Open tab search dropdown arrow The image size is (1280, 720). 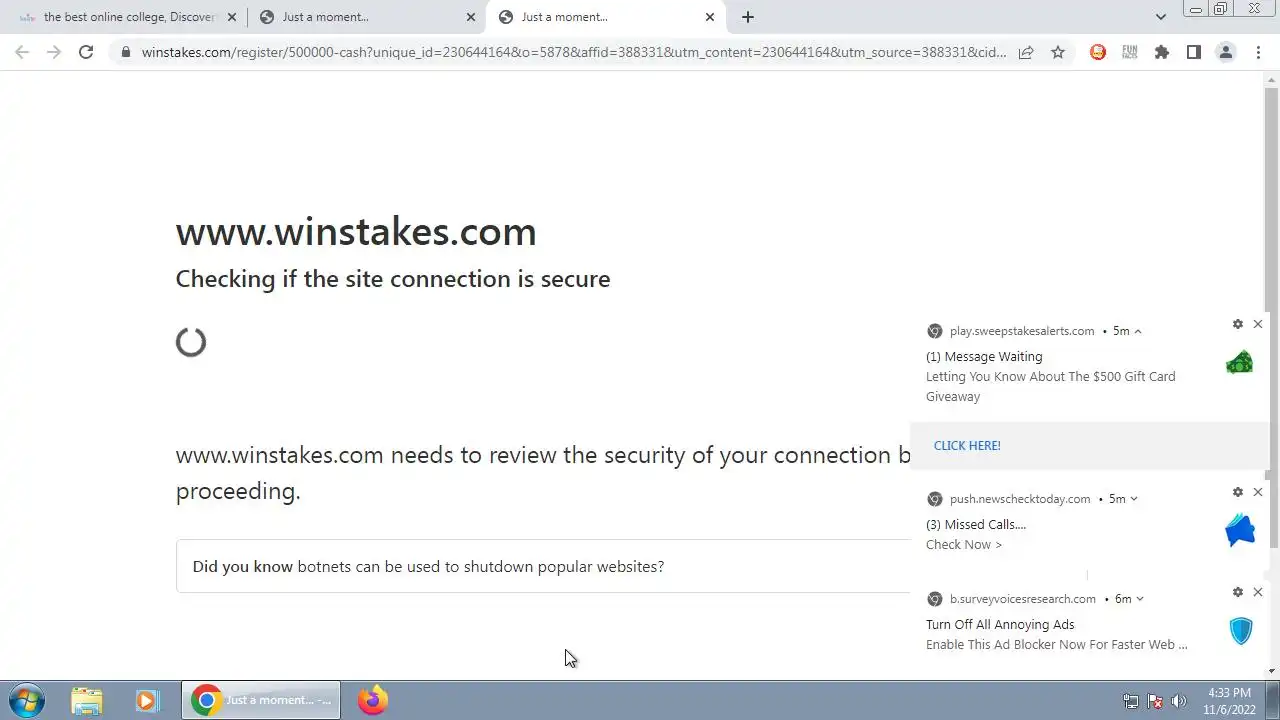click(1161, 17)
